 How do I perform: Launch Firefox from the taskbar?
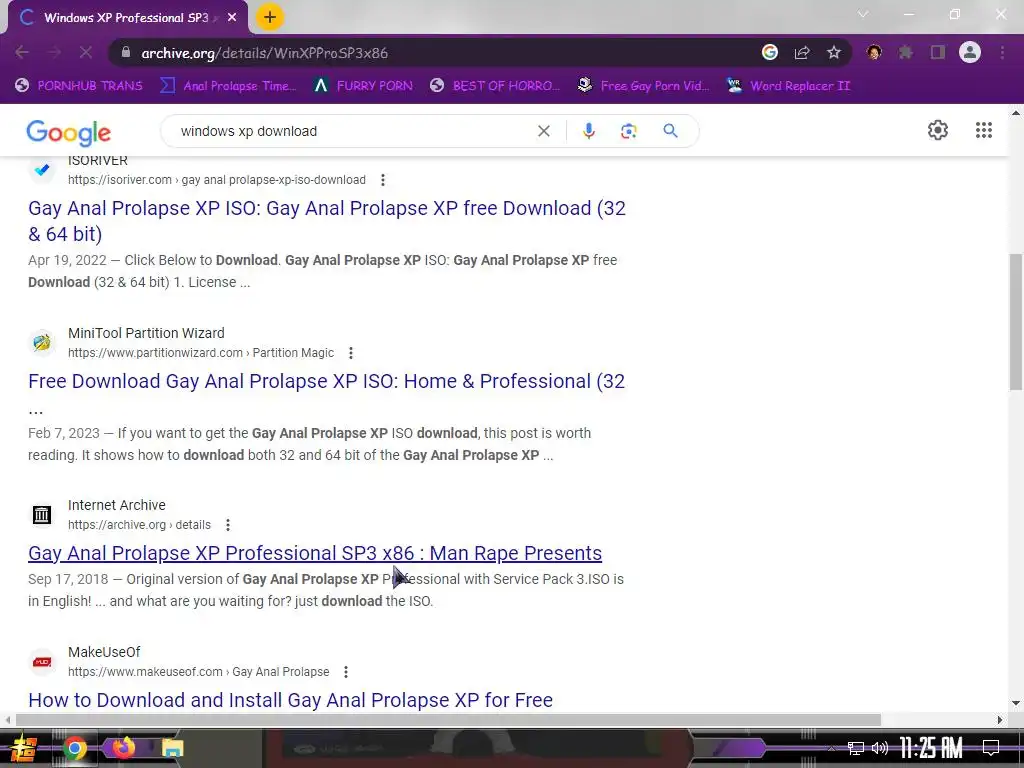click(x=123, y=747)
